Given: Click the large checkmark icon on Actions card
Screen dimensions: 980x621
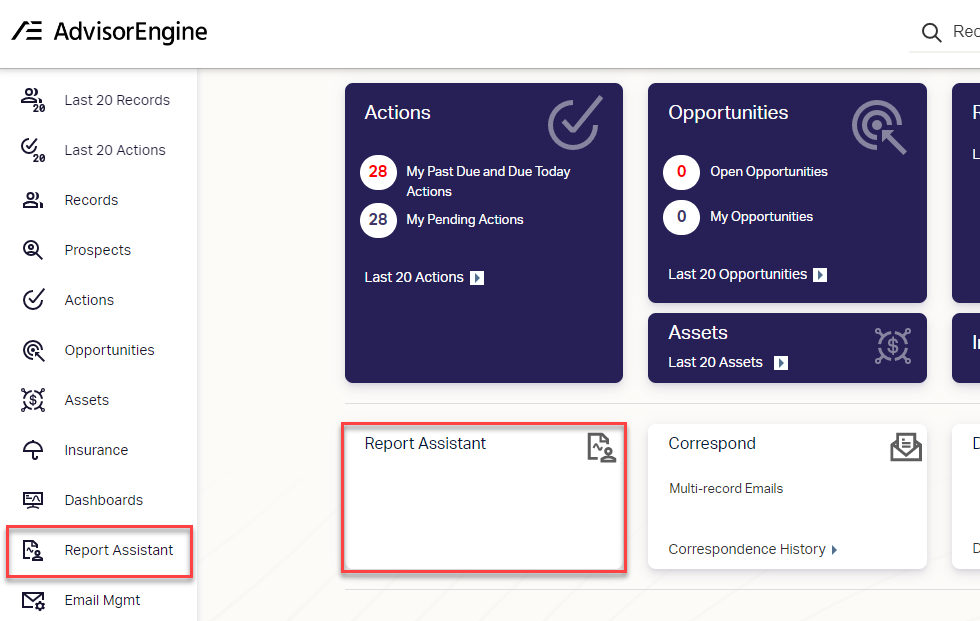Looking at the screenshot, I should [x=576, y=122].
